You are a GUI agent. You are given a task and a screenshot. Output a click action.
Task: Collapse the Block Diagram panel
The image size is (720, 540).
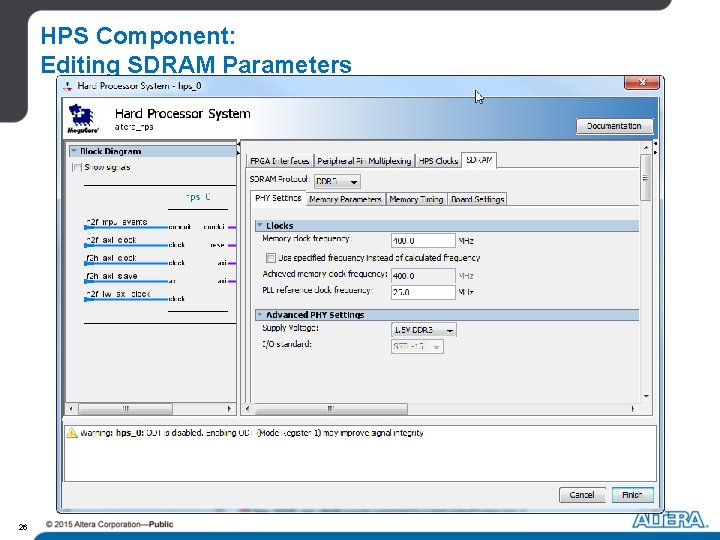point(74,151)
